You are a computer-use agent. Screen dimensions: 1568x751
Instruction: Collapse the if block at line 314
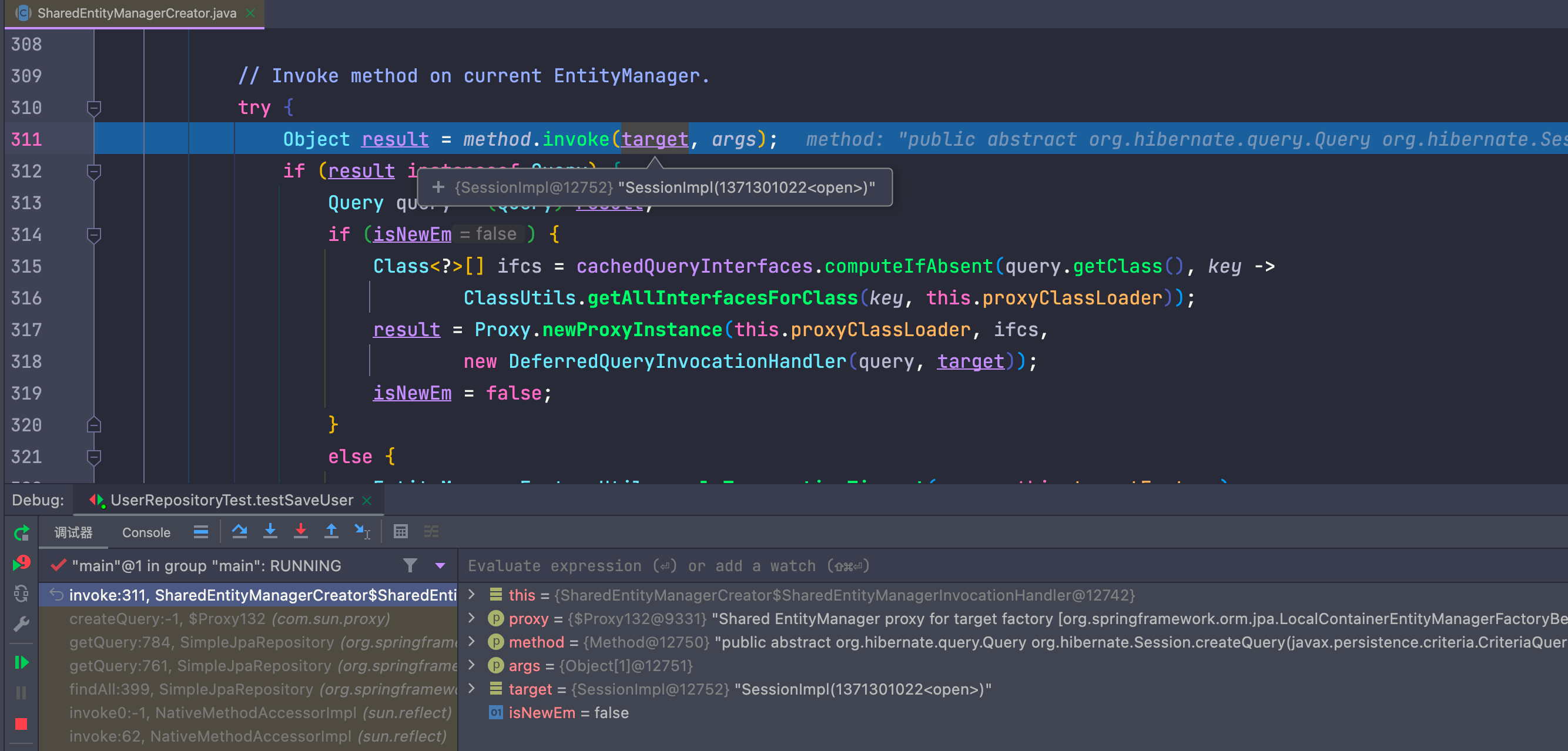pyautogui.click(x=94, y=235)
